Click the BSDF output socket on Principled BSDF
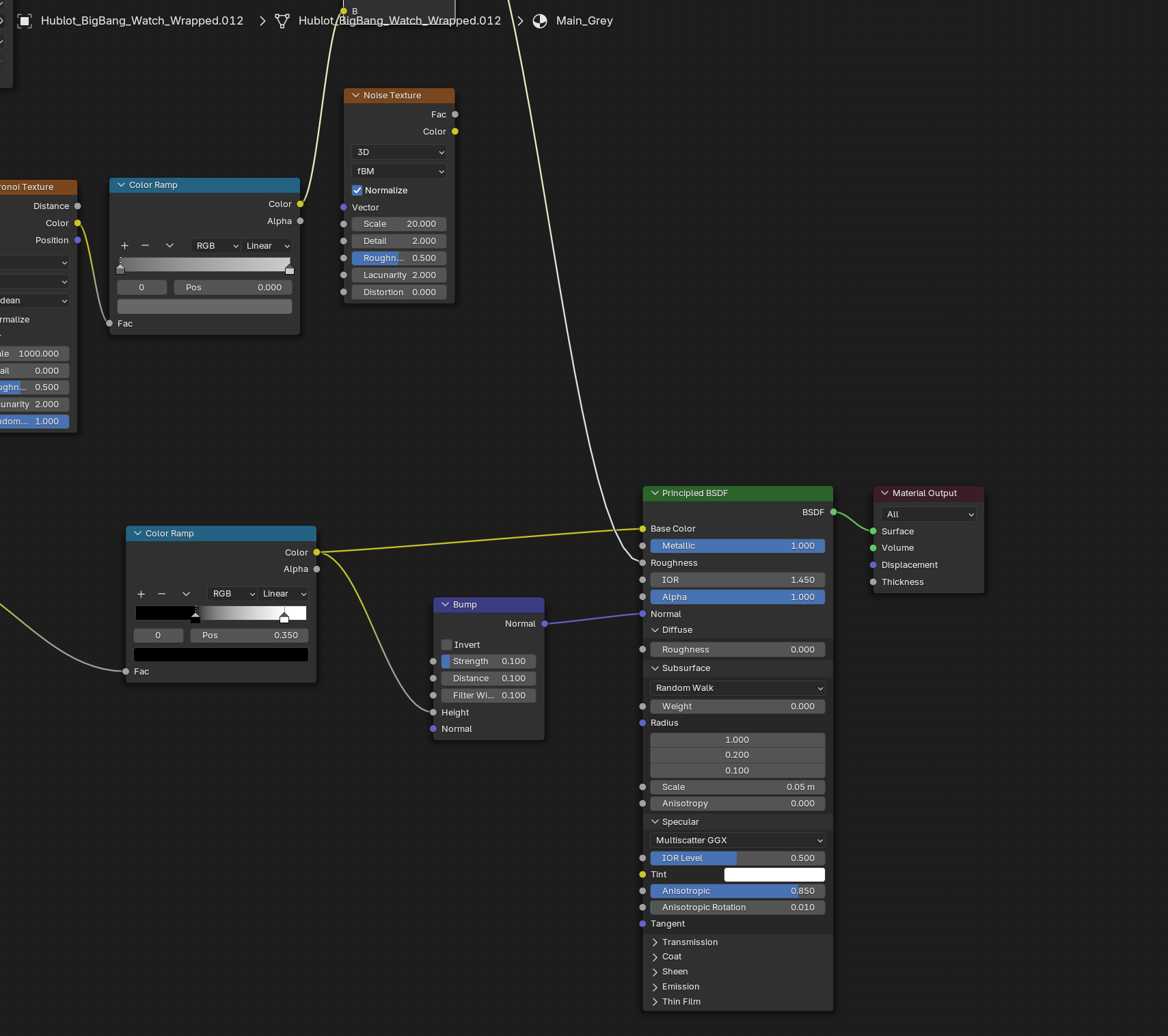The image size is (1168, 1036). click(833, 512)
